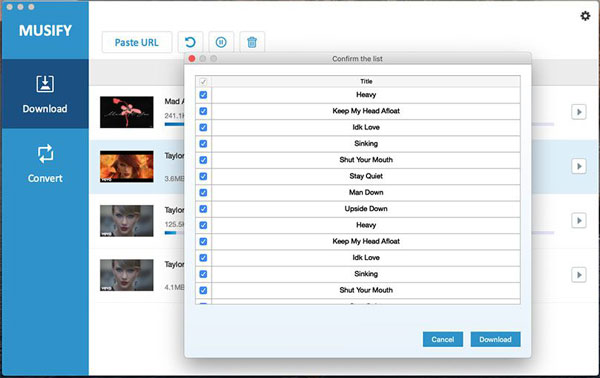Pause all downloads with the pause icon

point(221,42)
